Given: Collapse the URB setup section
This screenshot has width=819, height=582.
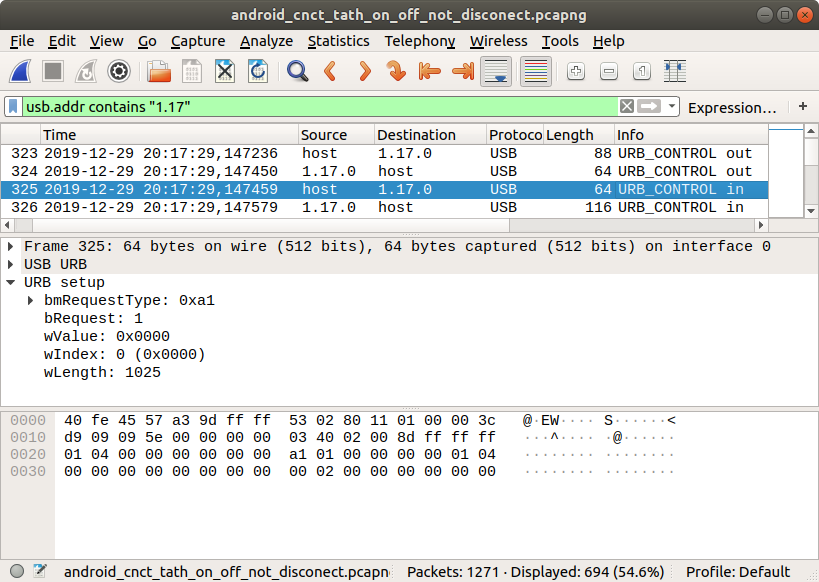Looking at the screenshot, I should click(10, 282).
